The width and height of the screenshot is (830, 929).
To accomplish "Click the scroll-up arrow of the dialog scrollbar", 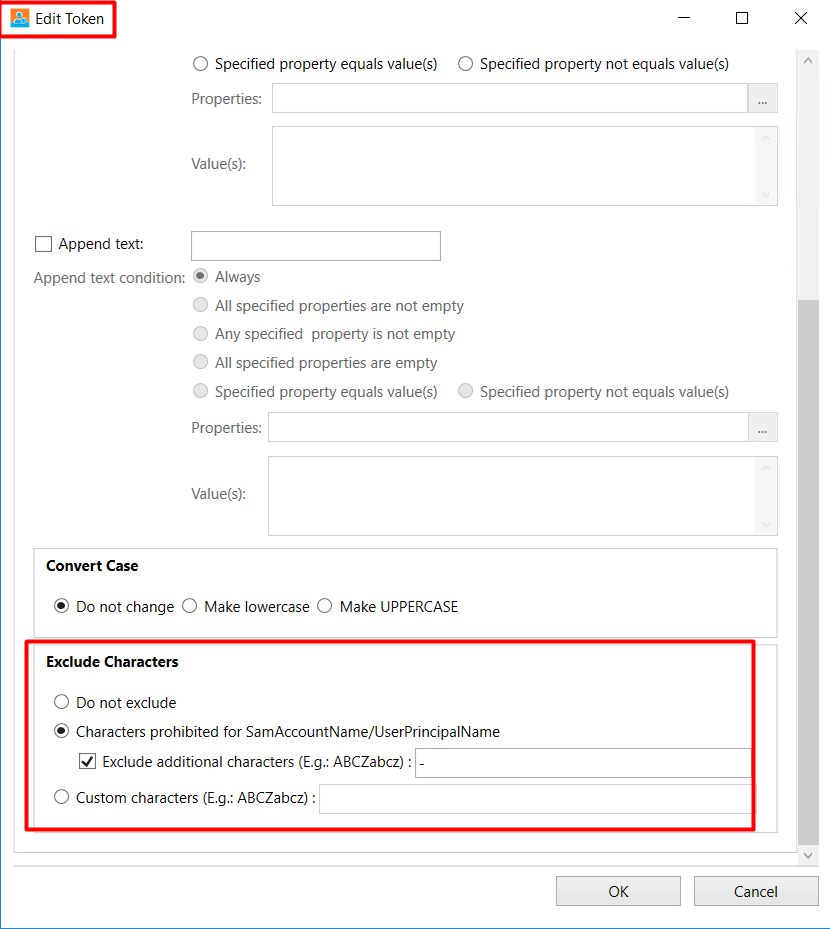I will (x=808, y=61).
